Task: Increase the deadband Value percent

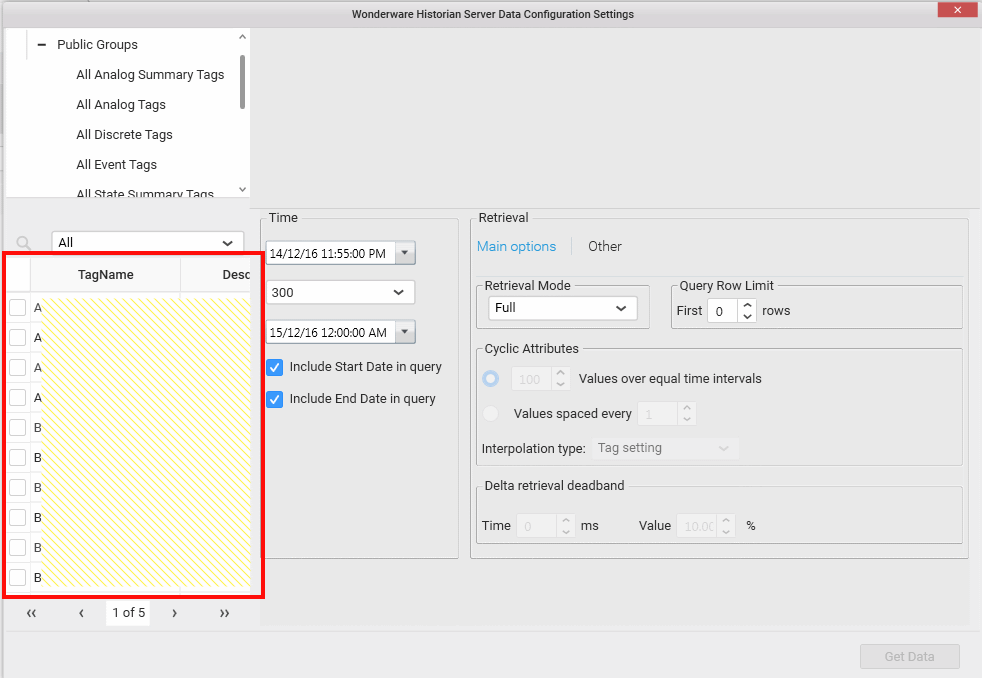Action: pos(726,520)
